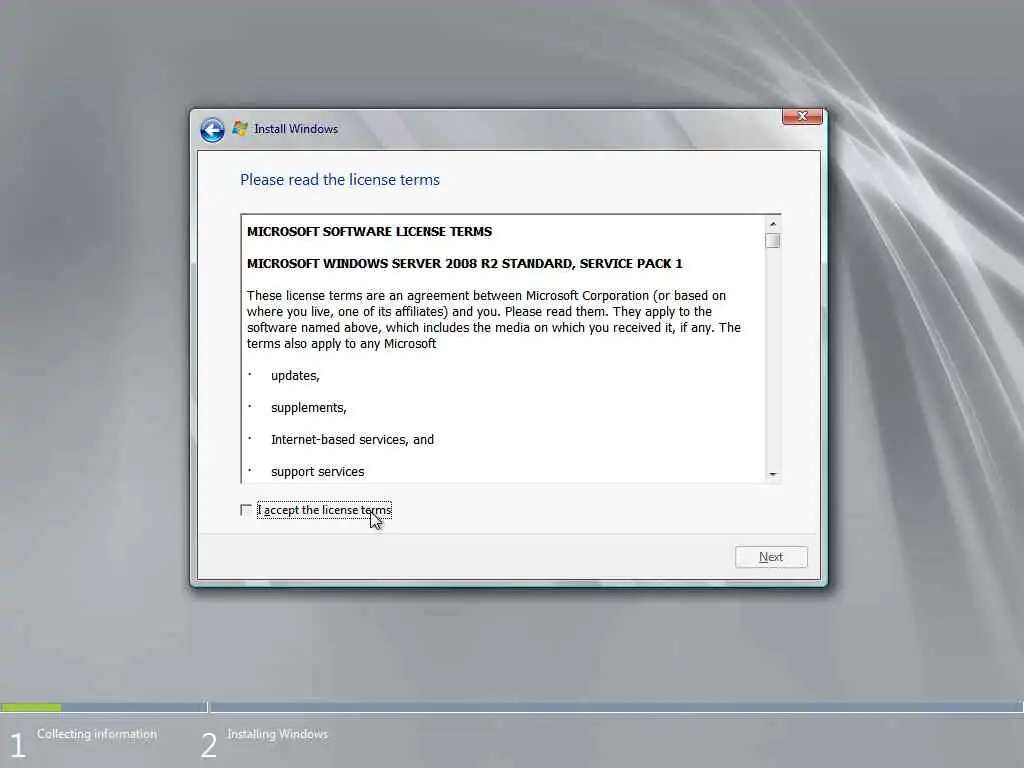Click the 'updates,' bullet item
This screenshot has height=768, width=1024.
(x=295, y=376)
